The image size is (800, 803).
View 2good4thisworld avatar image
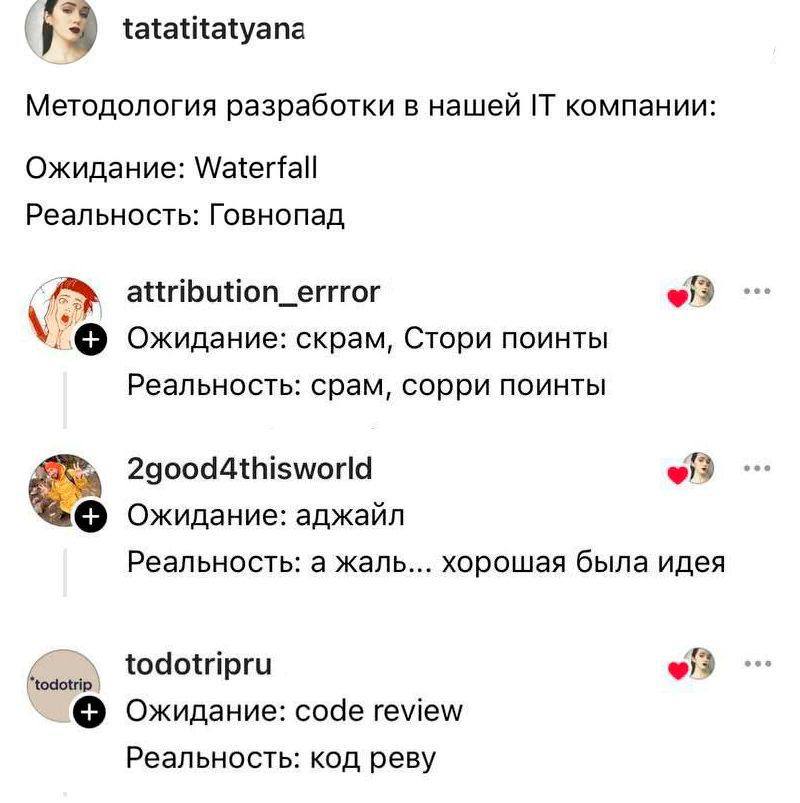pyautogui.click(x=65, y=491)
